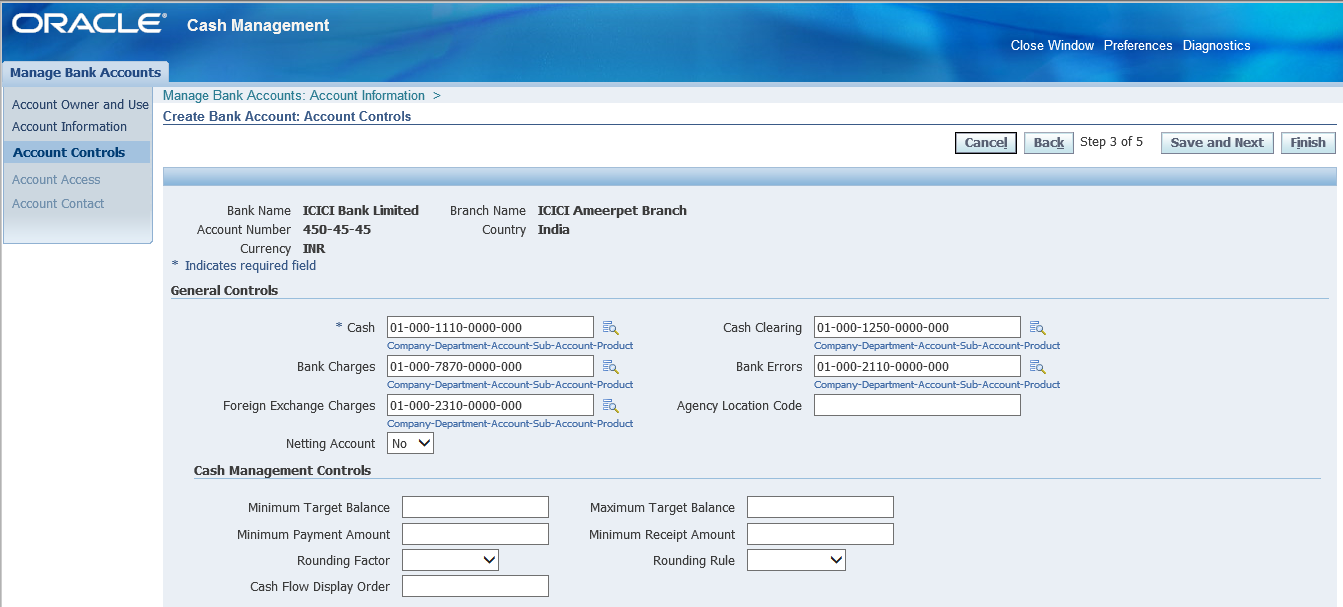This screenshot has height=607, width=1343.
Task: Open the Cash account search lookup icon
Action: pos(610,327)
